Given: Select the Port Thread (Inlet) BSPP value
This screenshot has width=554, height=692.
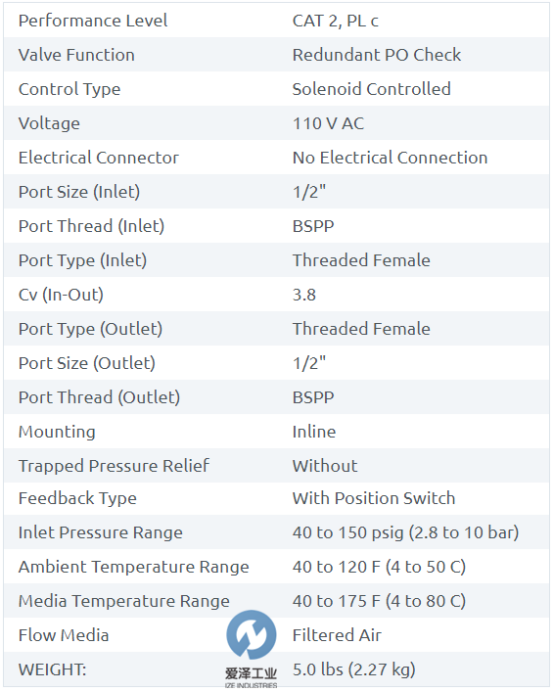Looking at the screenshot, I should coord(313,226).
